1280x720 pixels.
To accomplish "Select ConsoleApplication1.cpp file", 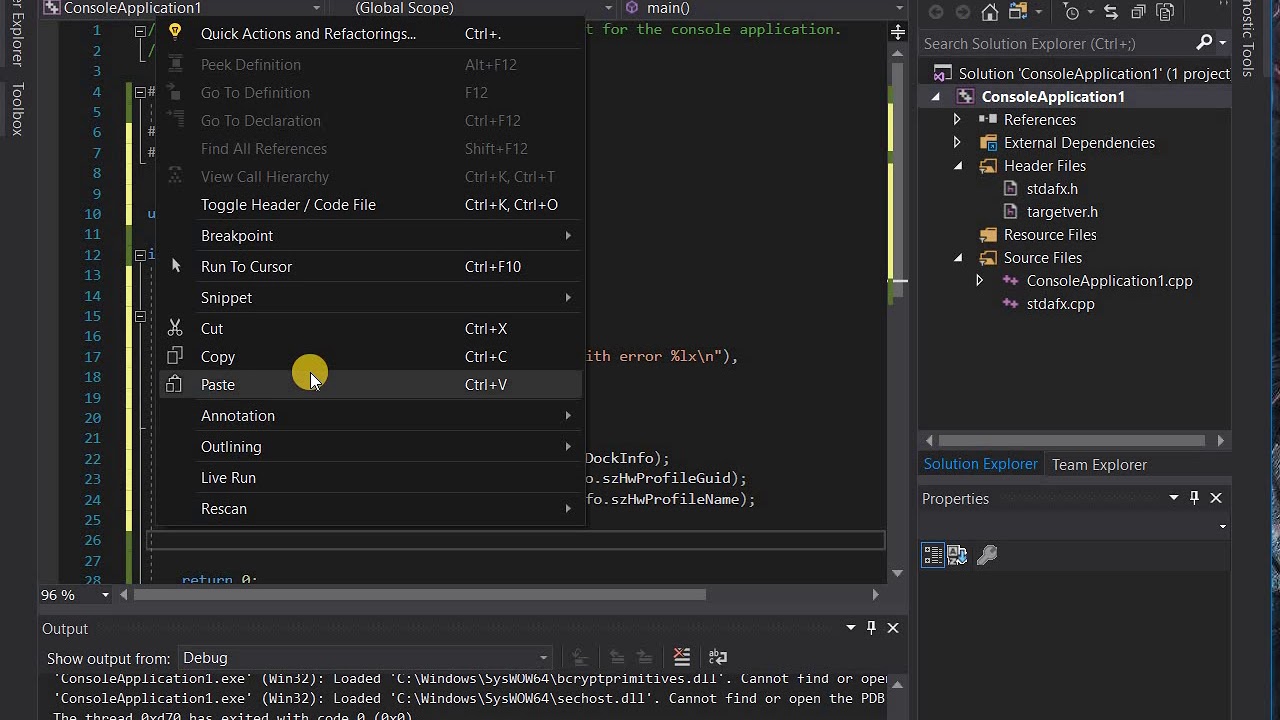I will (1109, 280).
